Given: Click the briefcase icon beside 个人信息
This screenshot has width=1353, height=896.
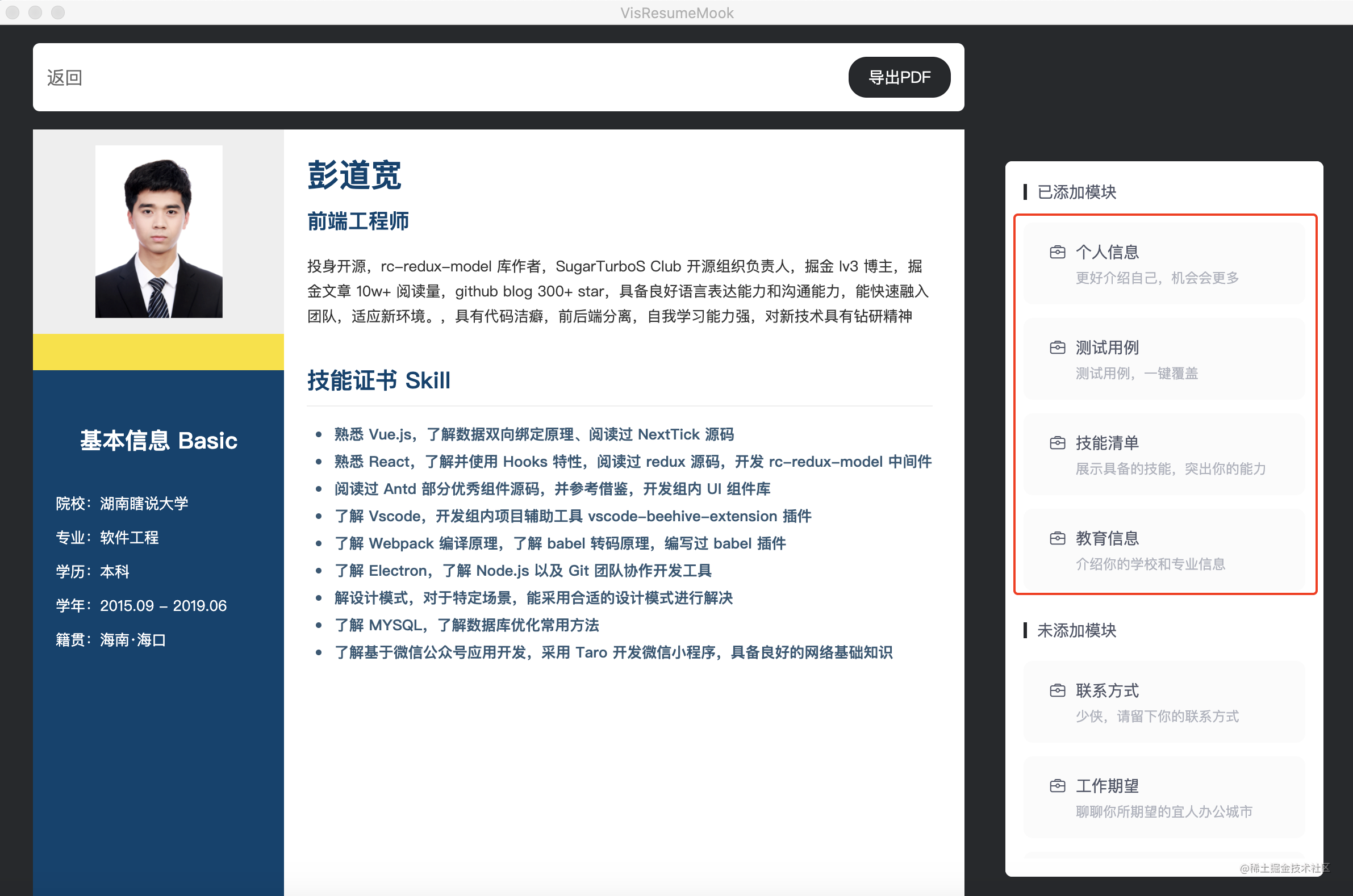Looking at the screenshot, I should tap(1057, 252).
